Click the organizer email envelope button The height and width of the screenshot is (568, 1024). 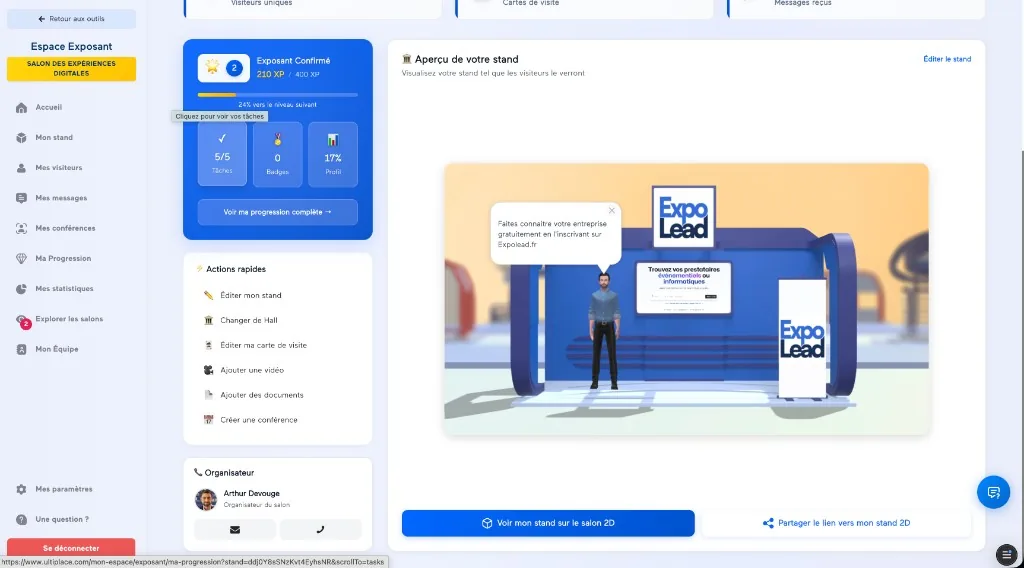pos(235,529)
